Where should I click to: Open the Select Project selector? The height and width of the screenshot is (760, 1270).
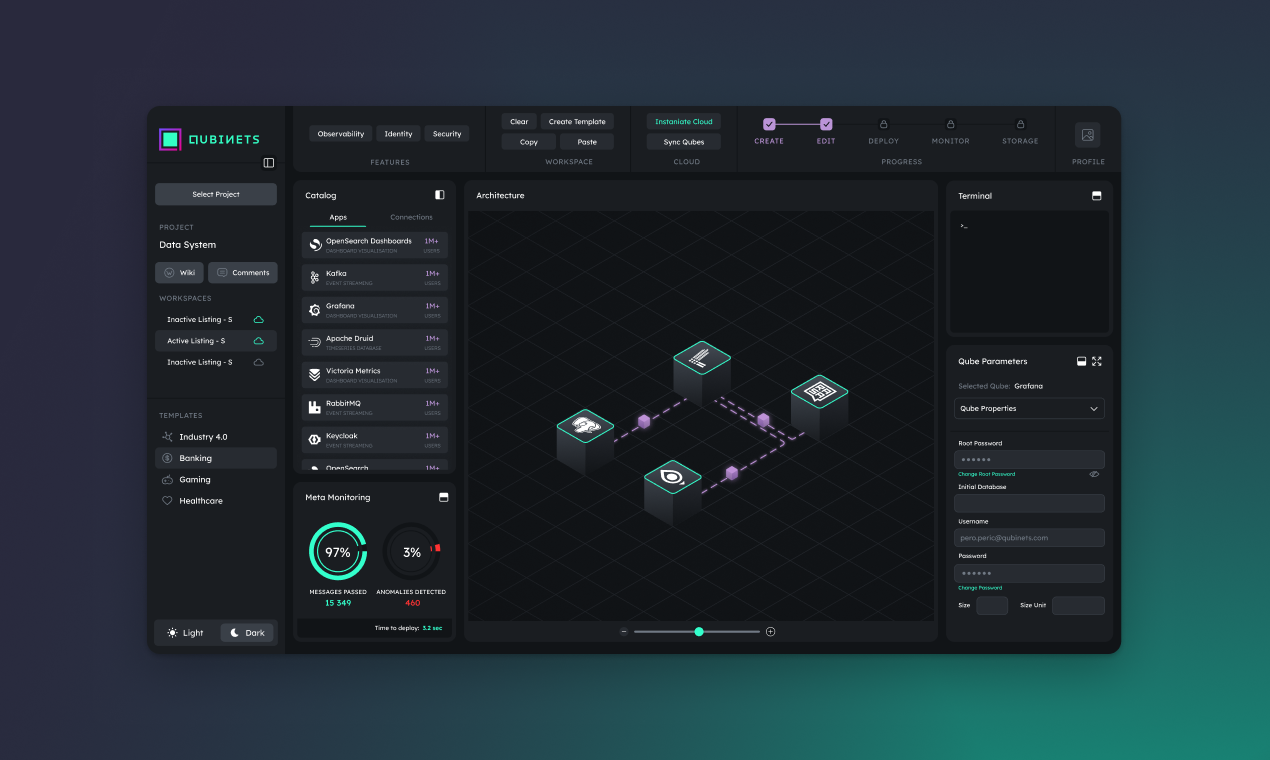click(216, 194)
